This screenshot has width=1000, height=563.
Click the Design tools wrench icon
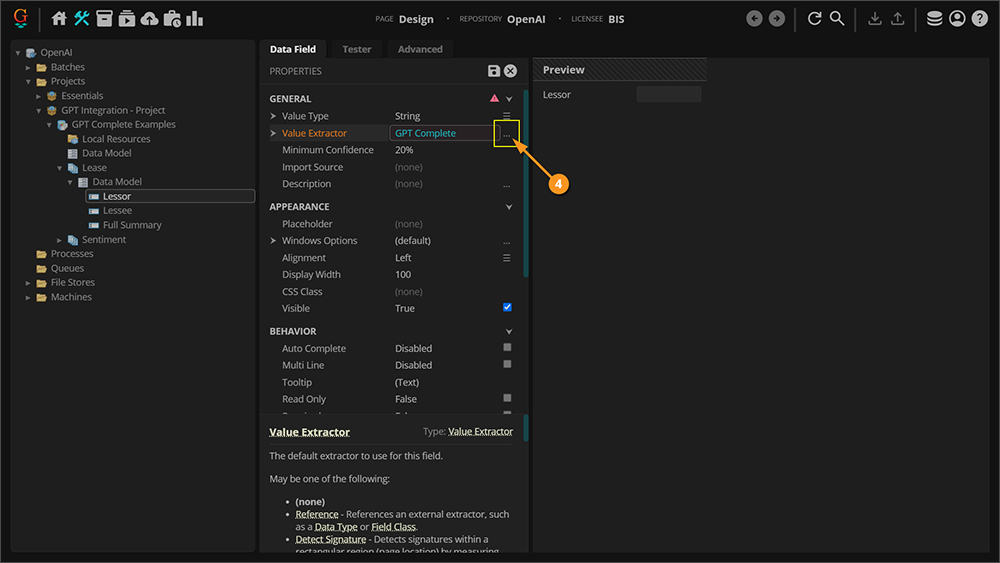coord(82,19)
